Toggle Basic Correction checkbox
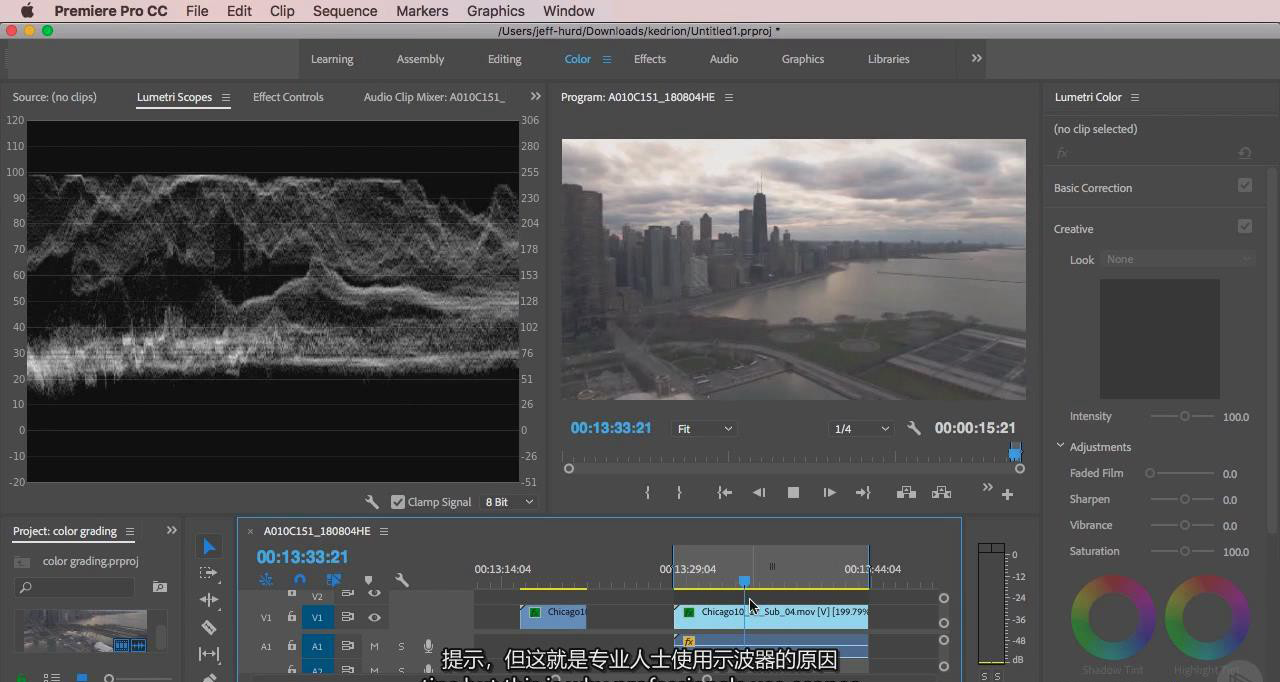 [1245, 186]
